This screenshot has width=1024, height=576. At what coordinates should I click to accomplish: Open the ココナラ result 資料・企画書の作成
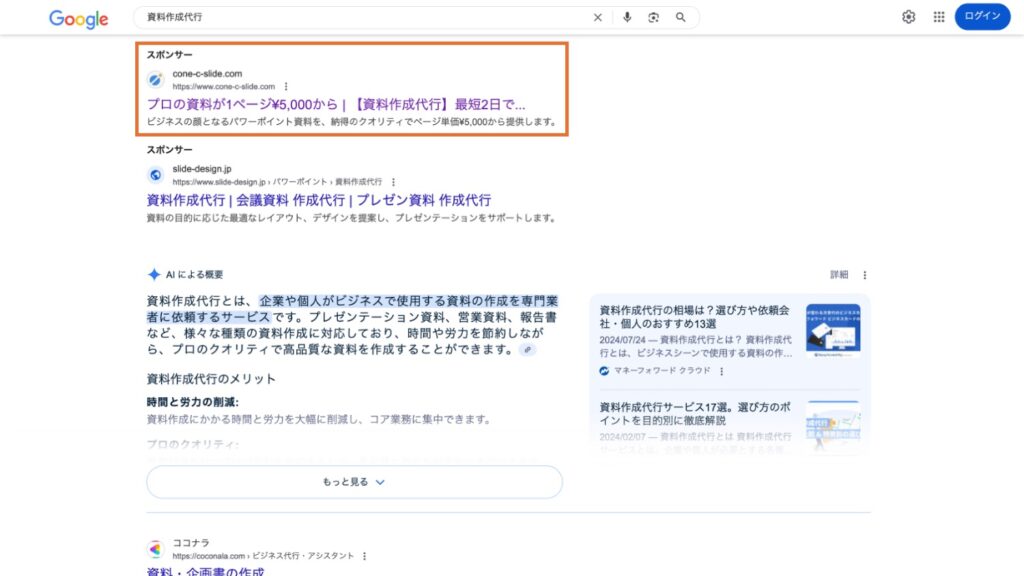point(205,571)
